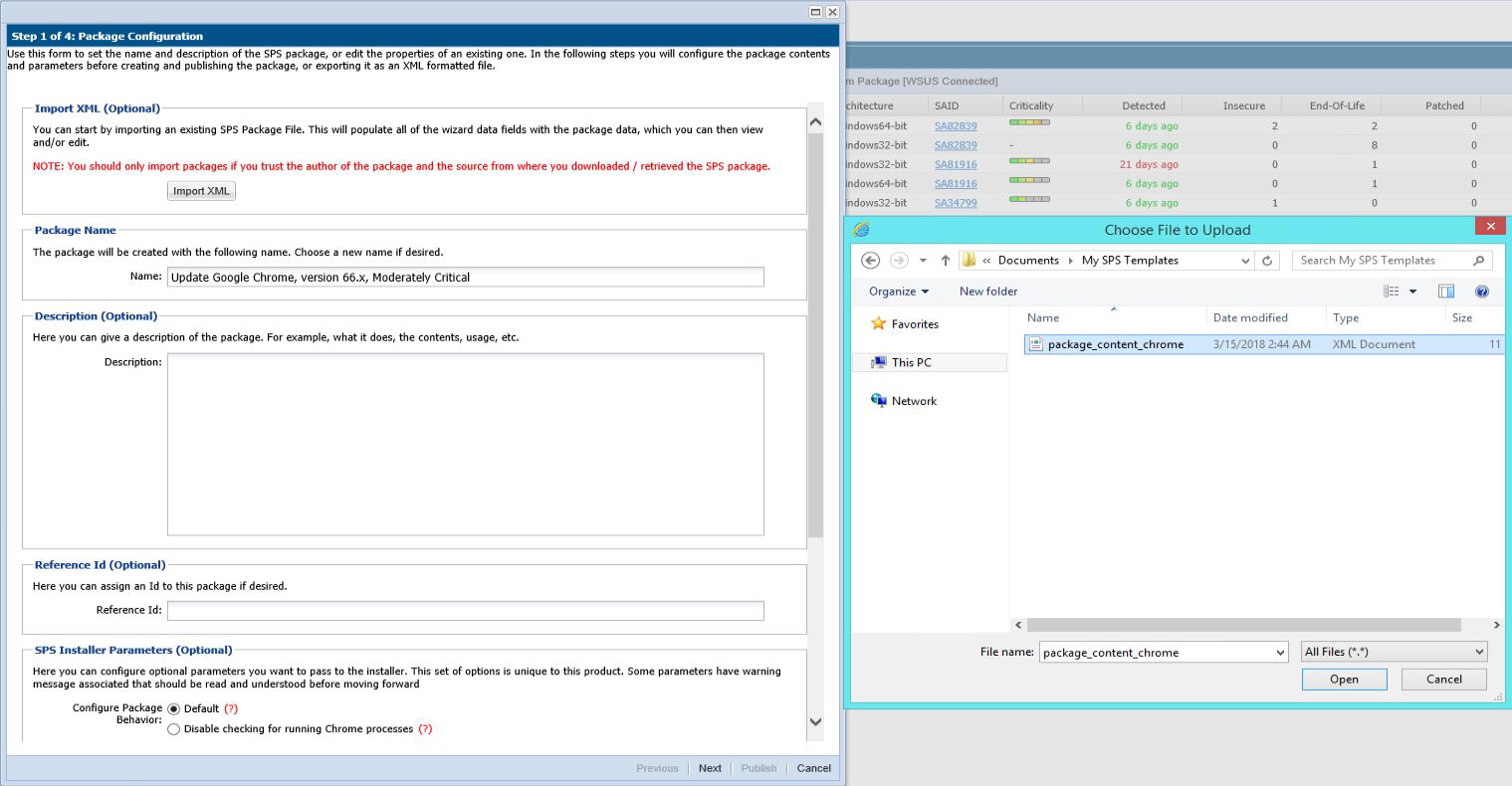Open the SA82839 advisory link
Viewport: 1512px width, 786px height.
tap(955, 126)
